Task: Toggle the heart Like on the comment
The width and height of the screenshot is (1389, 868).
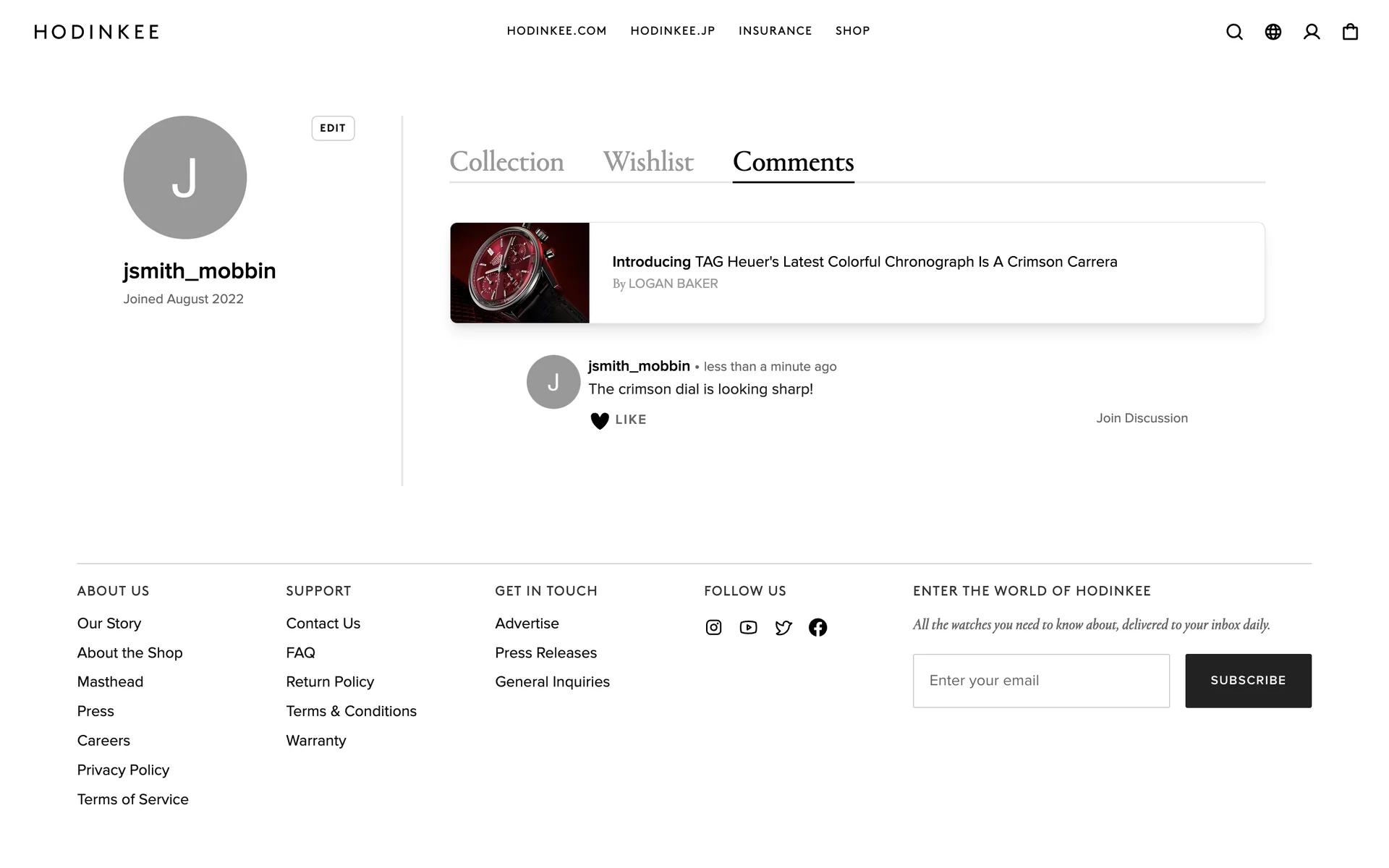Action: coord(600,420)
